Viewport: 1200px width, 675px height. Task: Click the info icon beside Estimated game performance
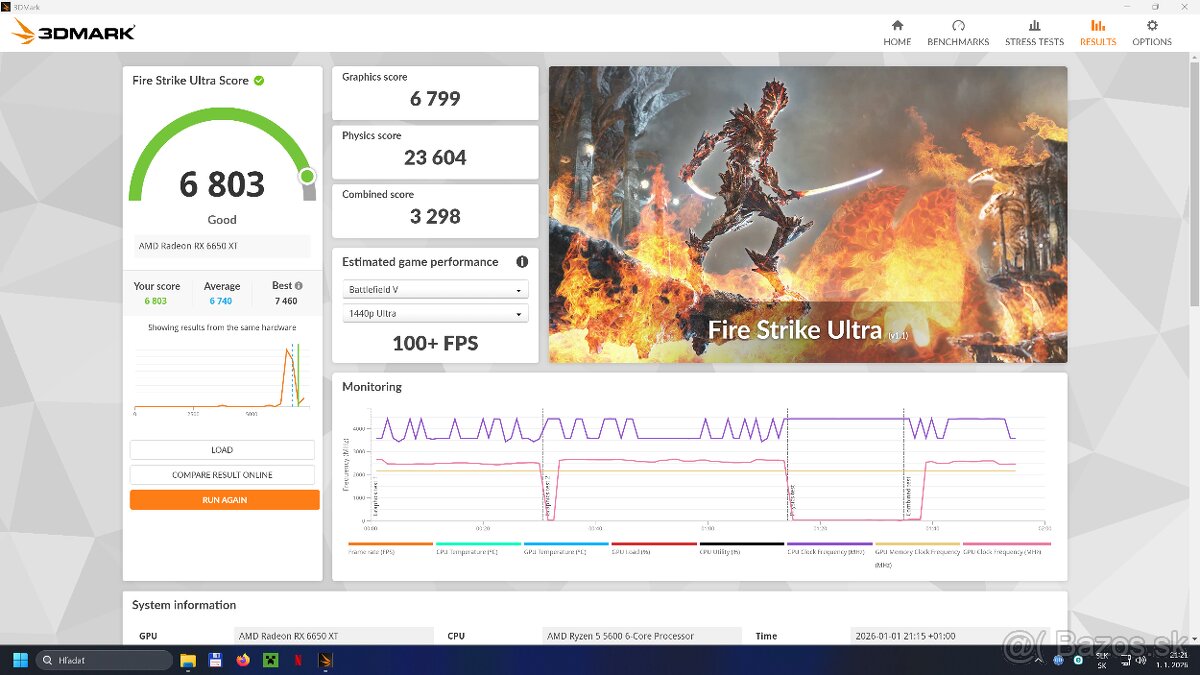click(521, 261)
